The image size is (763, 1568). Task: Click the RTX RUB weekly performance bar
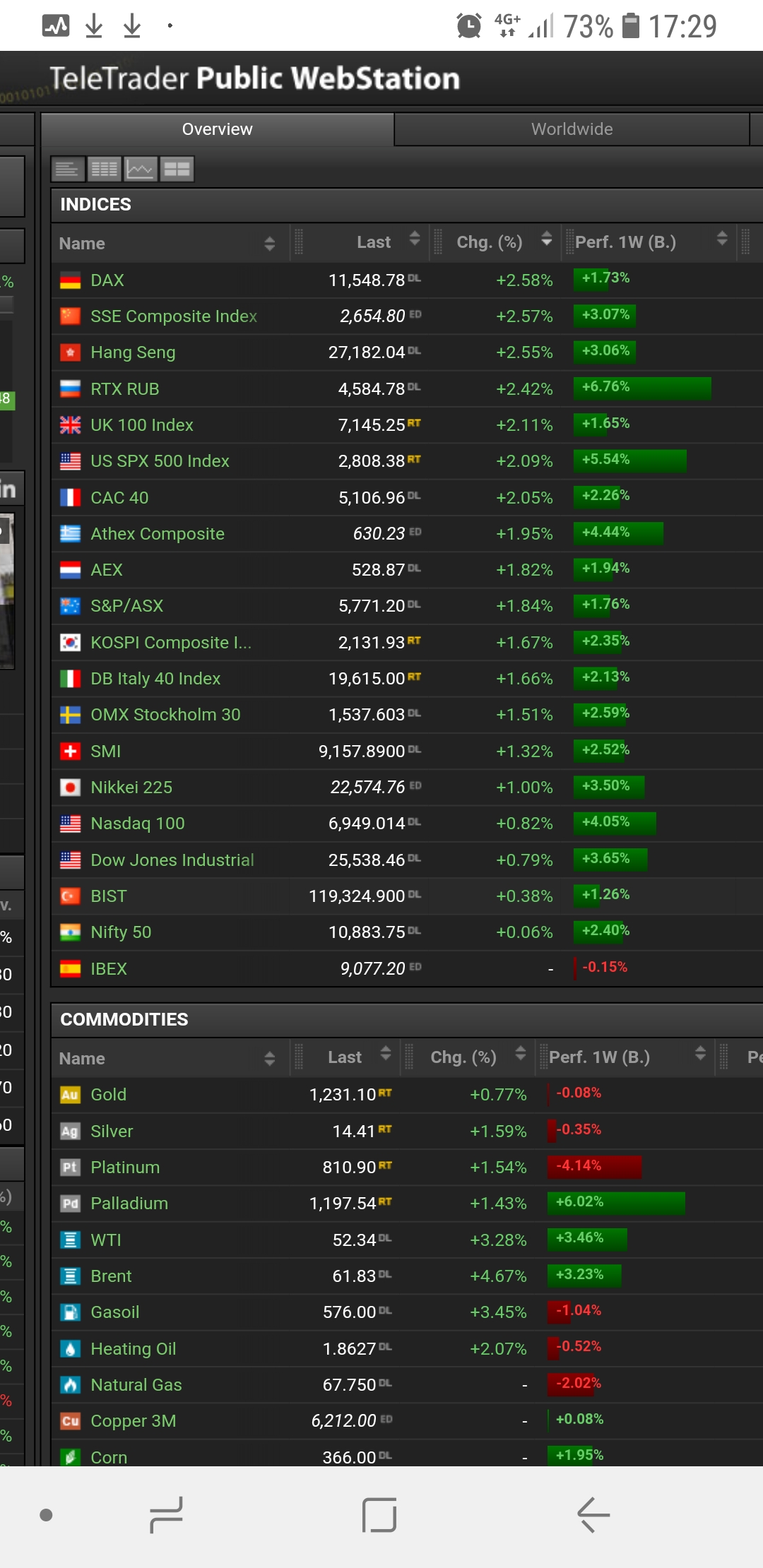point(641,388)
